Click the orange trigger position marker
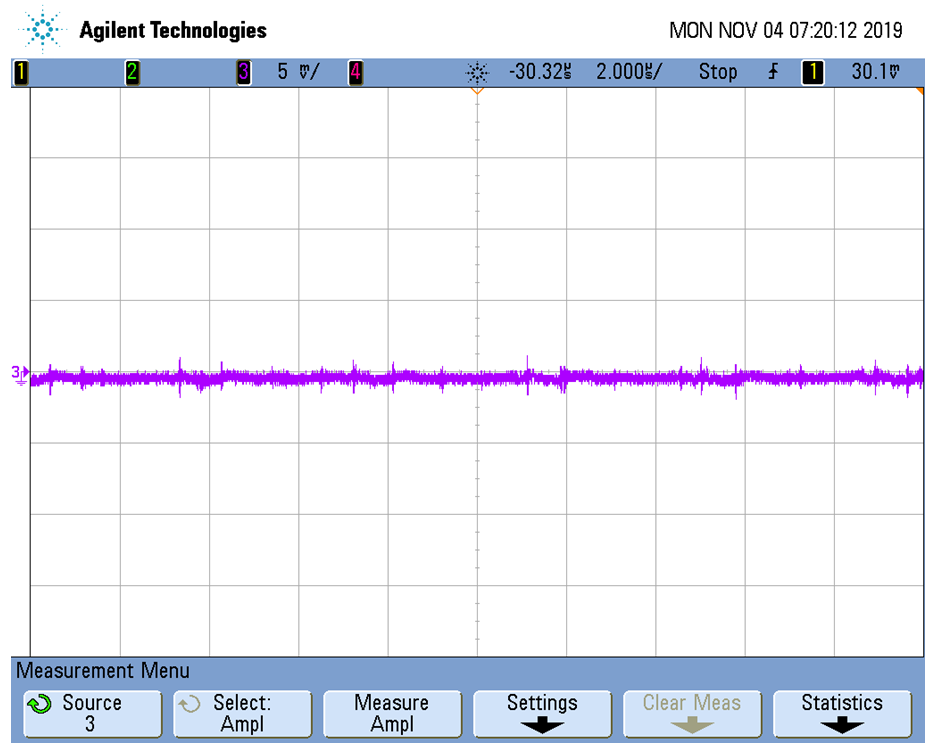This screenshot has width=948, height=756. pyautogui.click(x=475, y=88)
